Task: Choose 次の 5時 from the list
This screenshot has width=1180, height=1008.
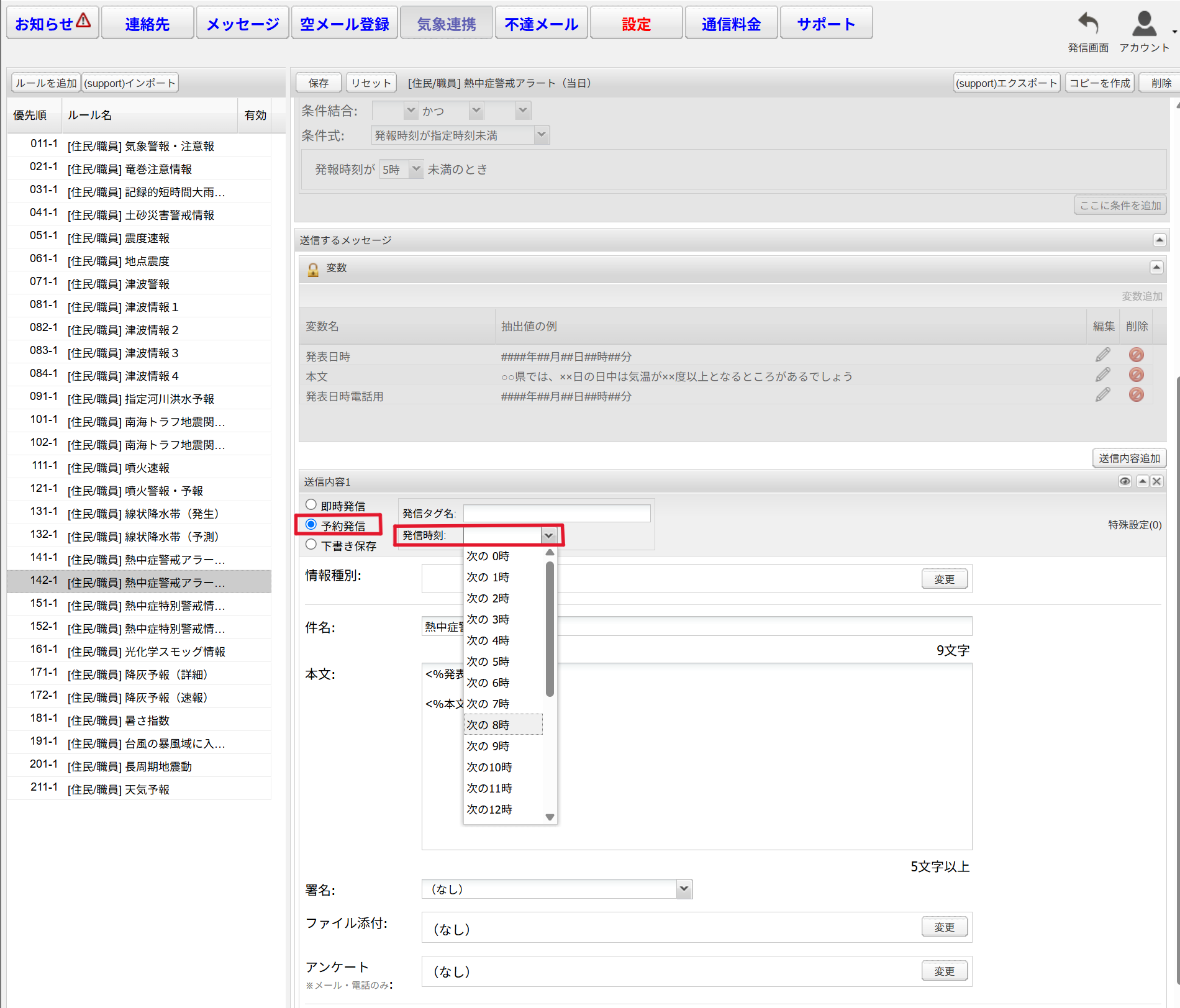Action: coord(504,661)
